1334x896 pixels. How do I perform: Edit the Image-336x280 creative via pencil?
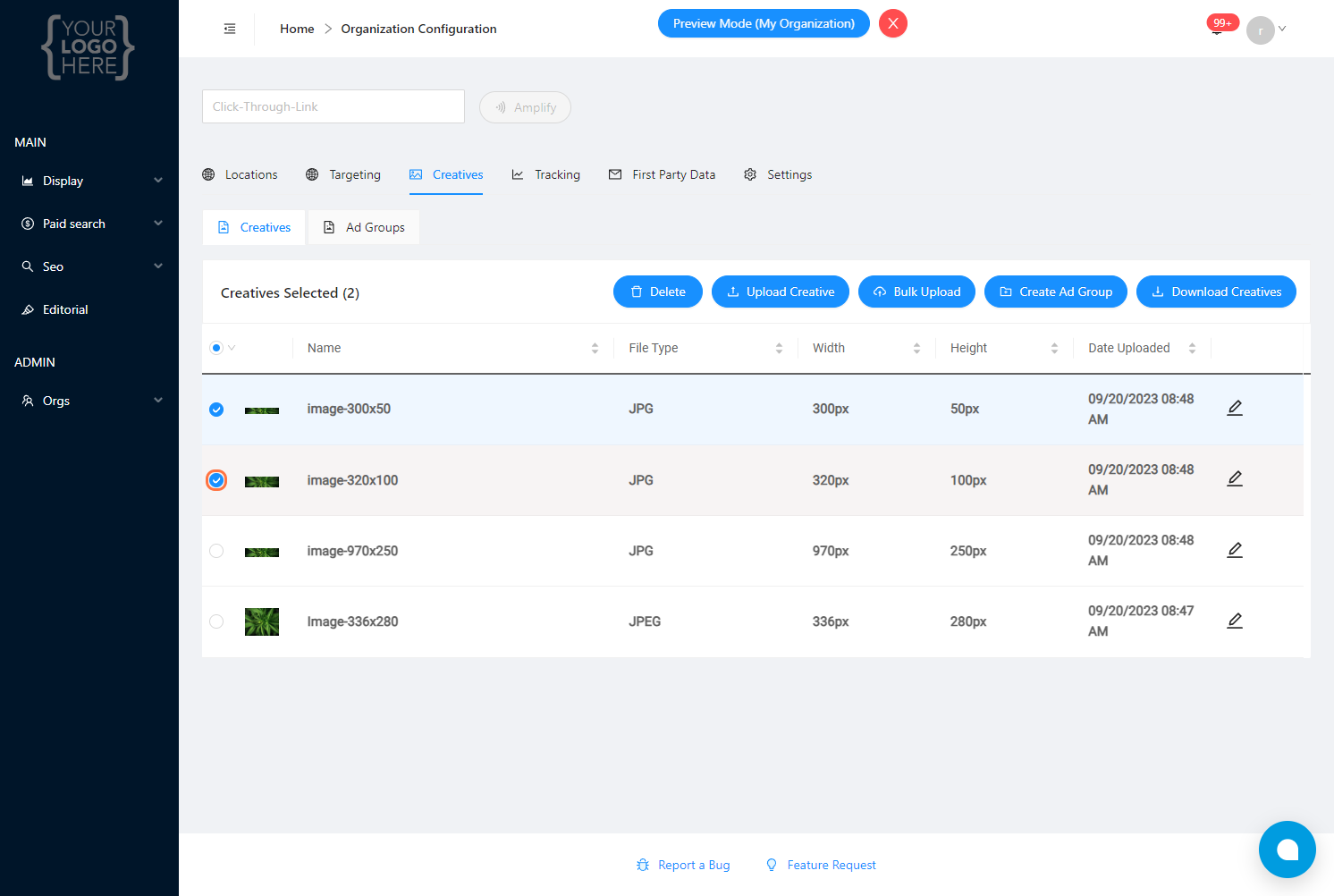click(x=1235, y=621)
